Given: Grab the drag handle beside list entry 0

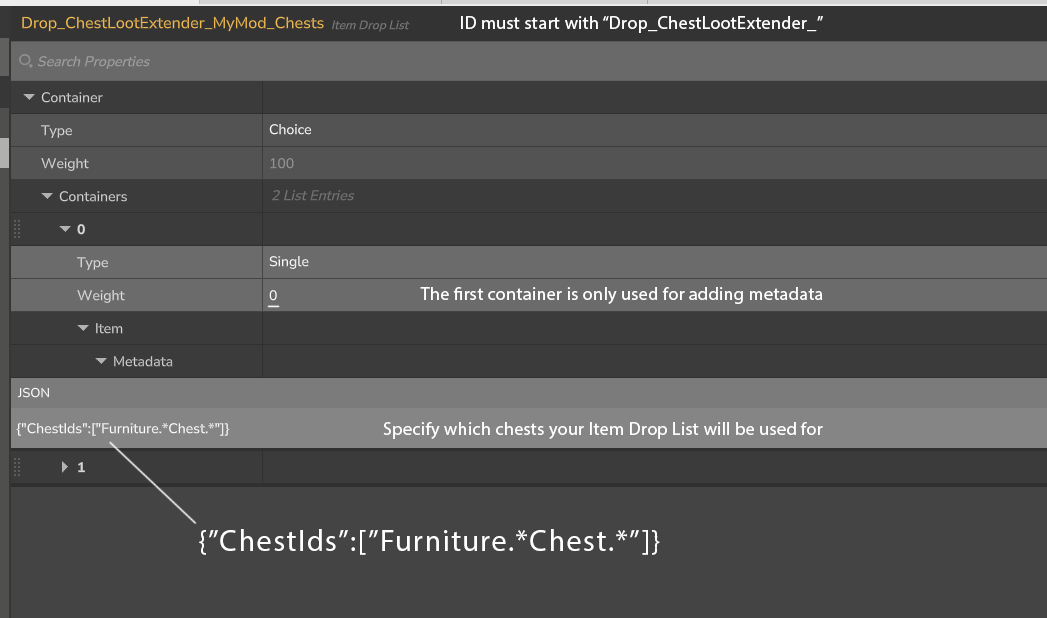Looking at the screenshot, I should pos(16,230).
